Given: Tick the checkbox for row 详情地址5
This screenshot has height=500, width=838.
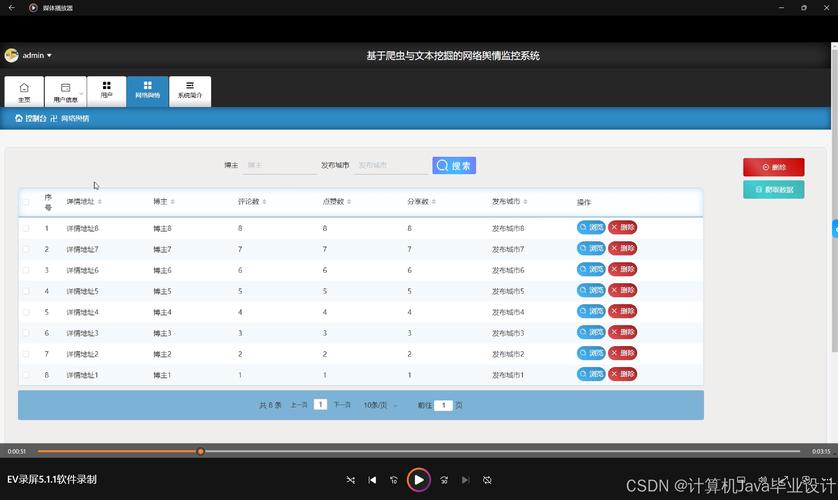Looking at the screenshot, I should click(x=26, y=291).
